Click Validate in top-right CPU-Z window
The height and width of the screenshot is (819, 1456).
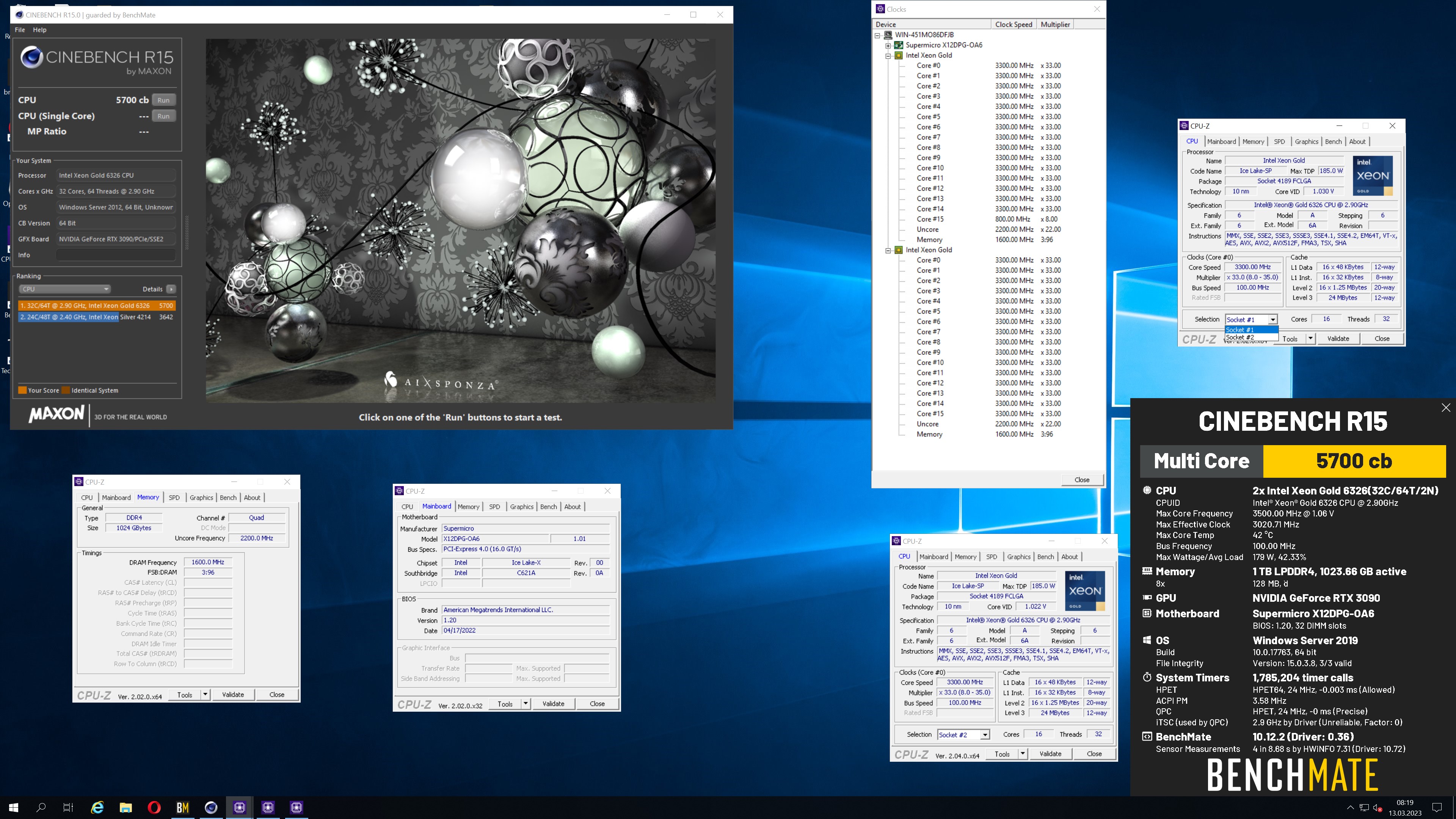[1338, 339]
